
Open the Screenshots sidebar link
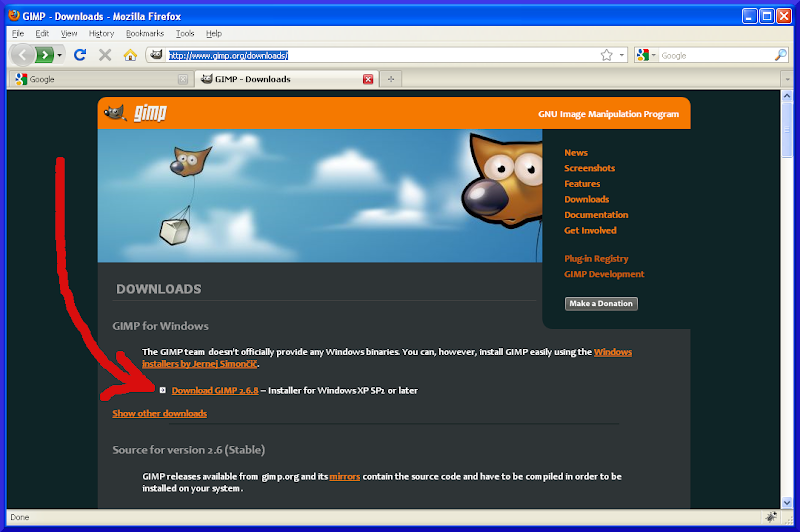589,168
